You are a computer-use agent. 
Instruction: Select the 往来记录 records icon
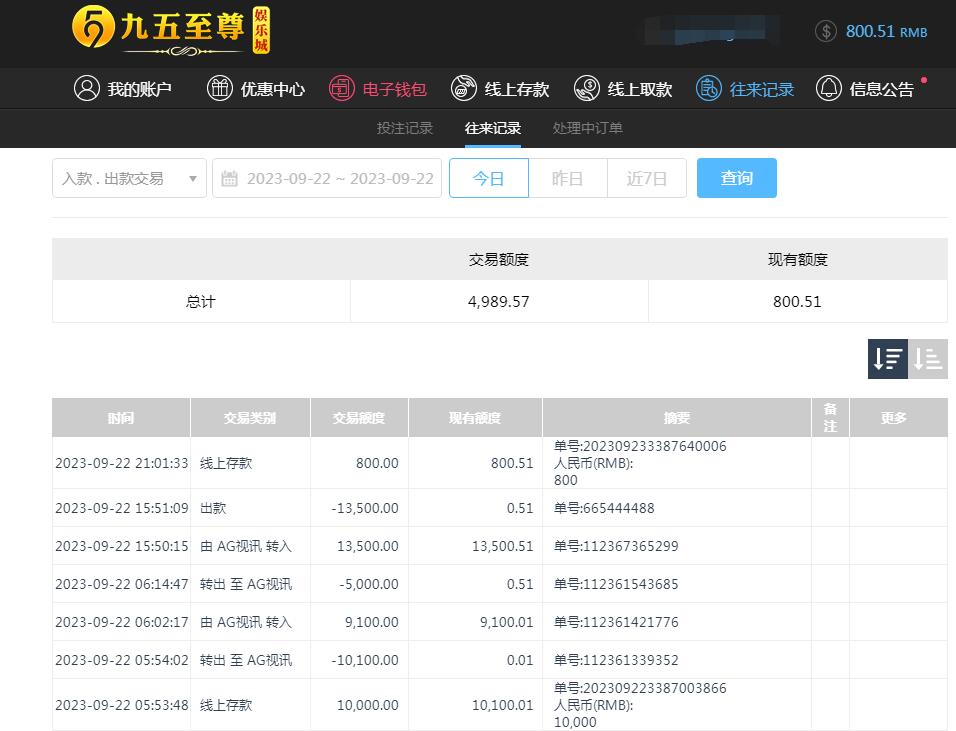click(709, 88)
